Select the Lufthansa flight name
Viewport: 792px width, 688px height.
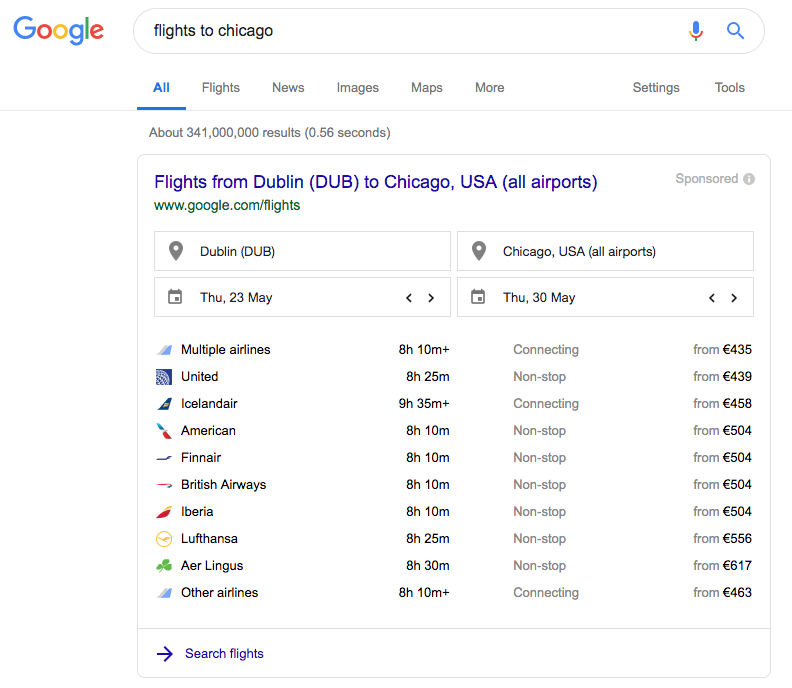(x=209, y=539)
